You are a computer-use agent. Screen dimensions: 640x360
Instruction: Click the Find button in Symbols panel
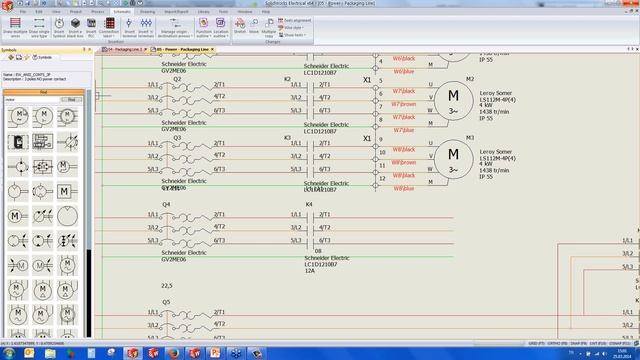point(71,100)
